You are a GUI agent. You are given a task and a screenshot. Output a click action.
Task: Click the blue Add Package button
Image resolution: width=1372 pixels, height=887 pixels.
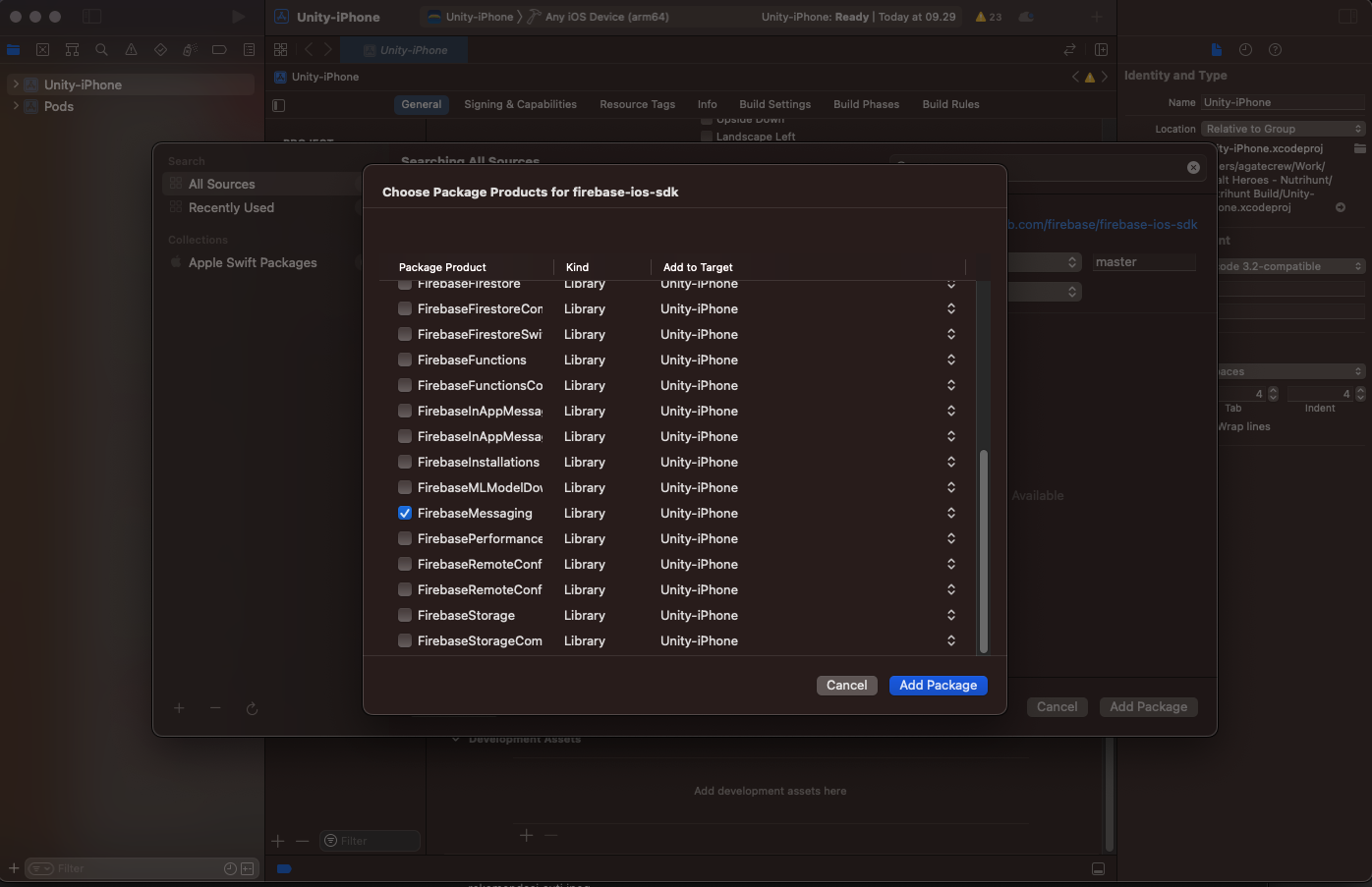click(x=938, y=685)
